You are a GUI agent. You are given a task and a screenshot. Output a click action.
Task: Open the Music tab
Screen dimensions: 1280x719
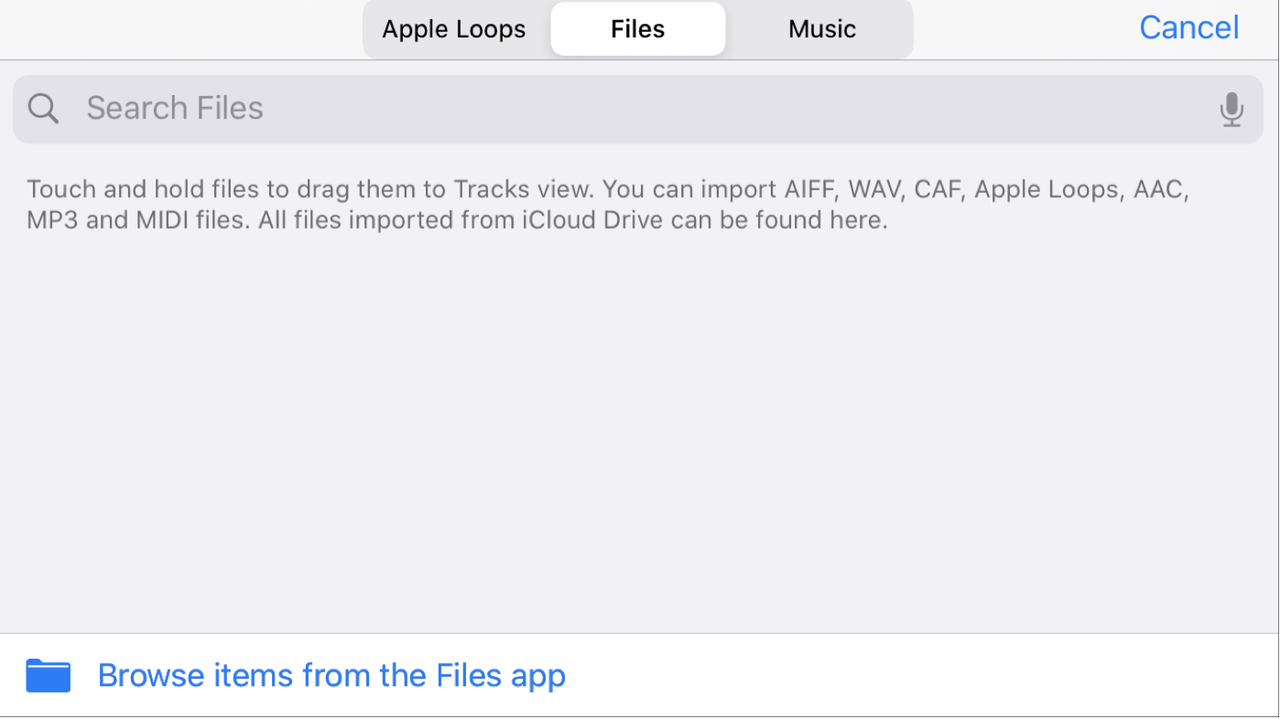(821, 29)
